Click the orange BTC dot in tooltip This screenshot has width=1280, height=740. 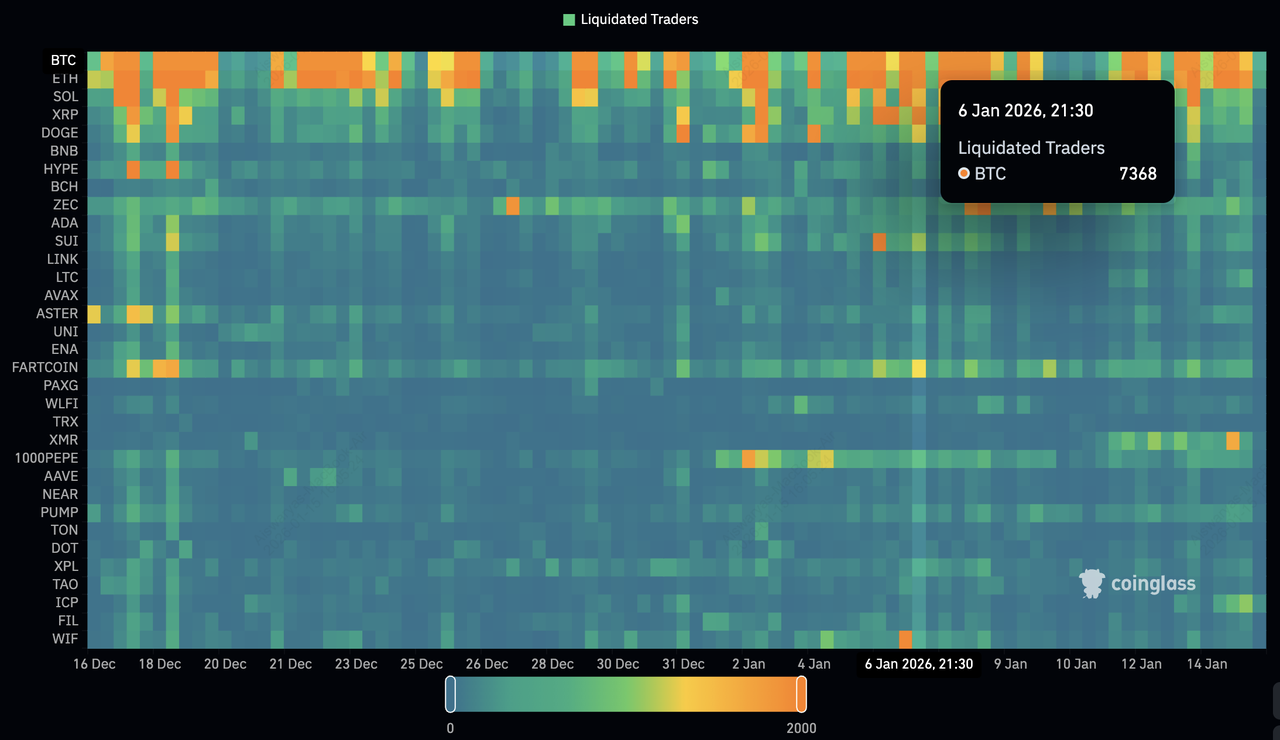(964, 174)
